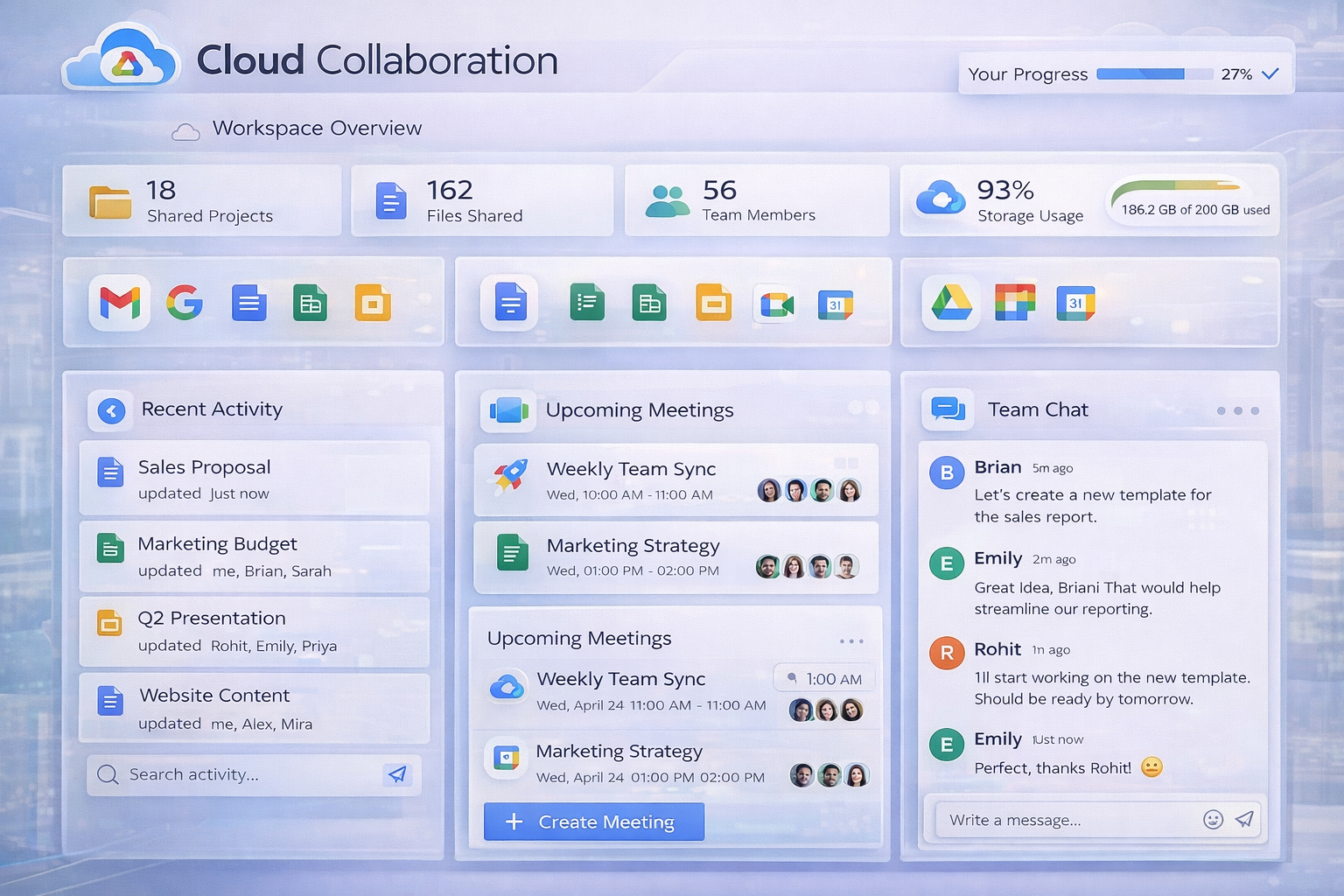Open the Gmail app icon
The width and height of the screenshot is (1344, 896).
pos(120,303)
